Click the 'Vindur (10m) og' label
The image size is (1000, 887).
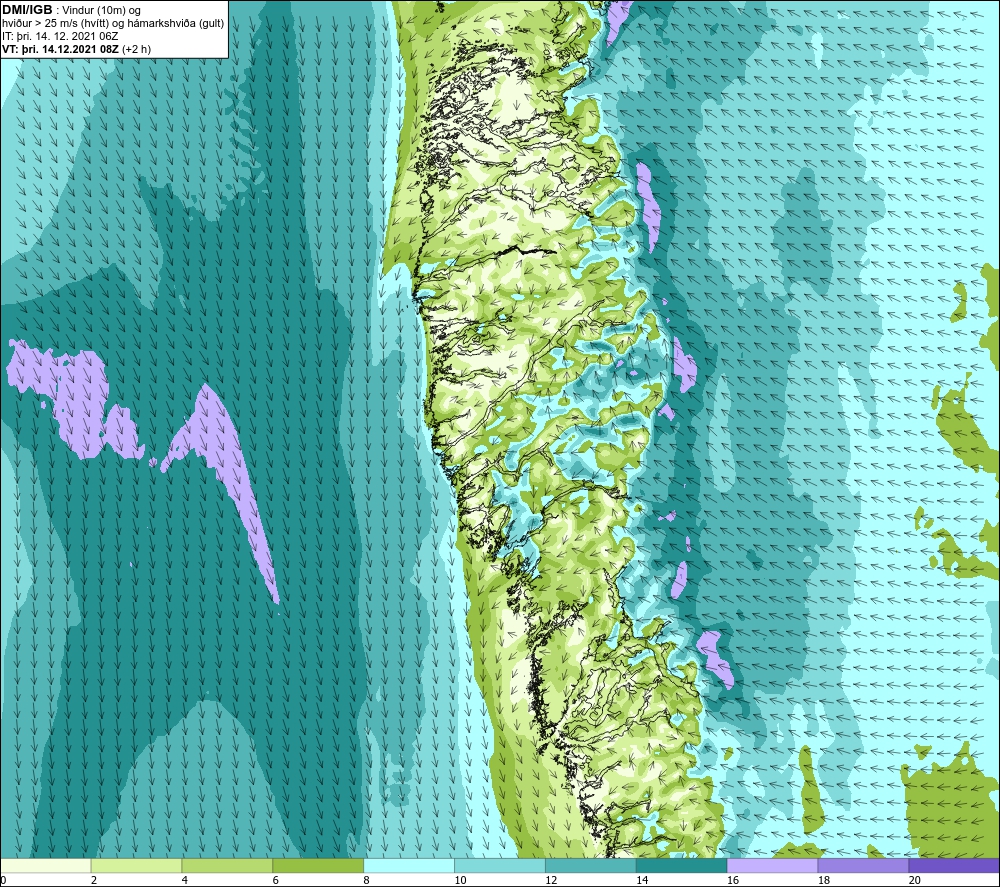pyautogui.click(x=101, y=11)
